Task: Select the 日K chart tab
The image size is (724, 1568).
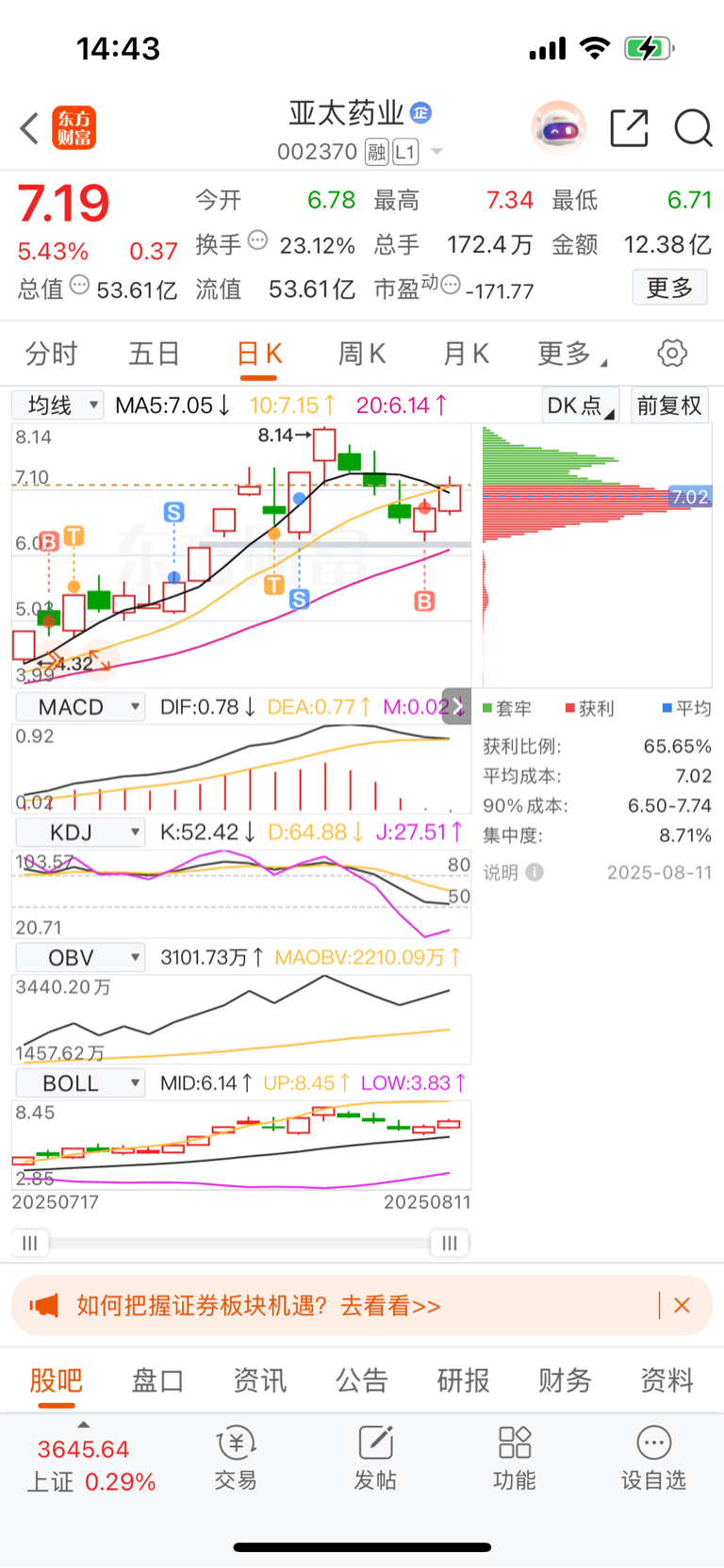Action: [x=259, y=354]
